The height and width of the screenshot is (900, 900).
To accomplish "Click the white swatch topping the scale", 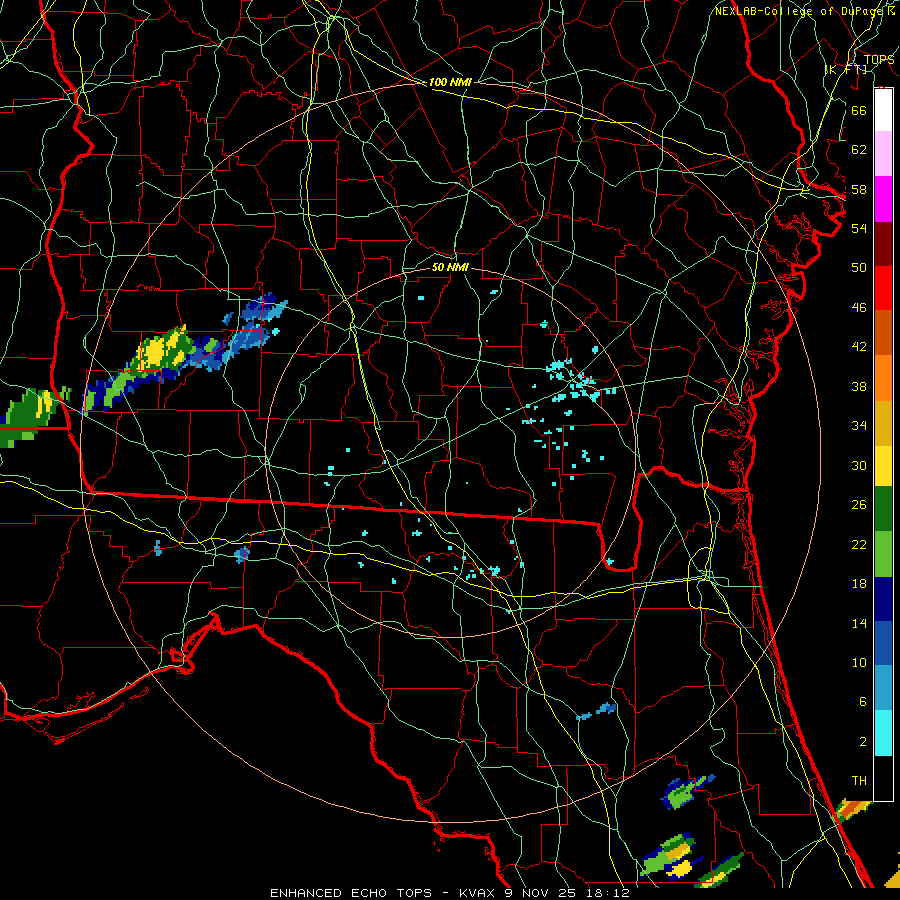I will click(x=883, y=110).
